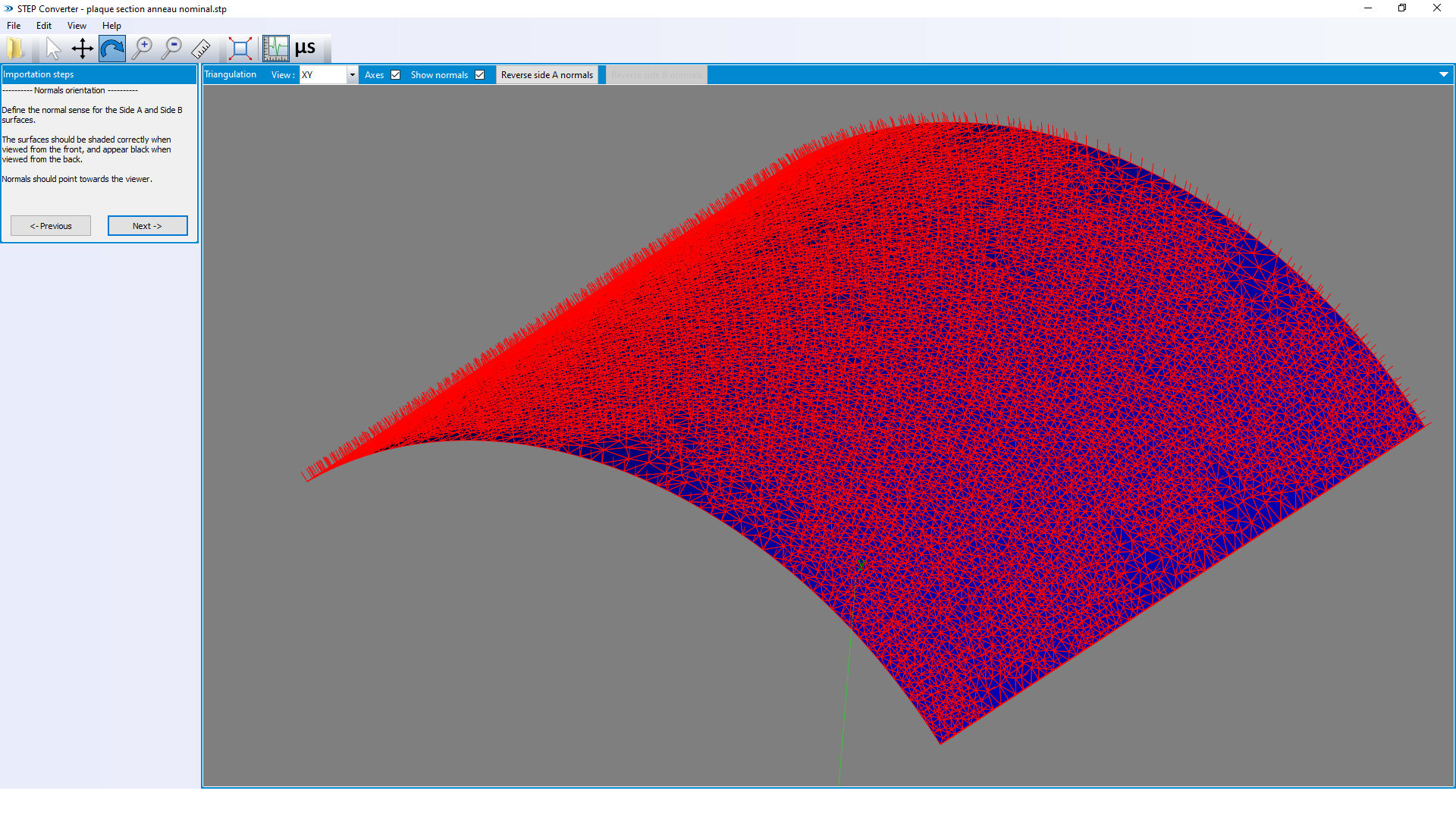Image resolution: width=1456 pixels, height=819 pixels.
Task: Open the File menu
Action: 13,25
